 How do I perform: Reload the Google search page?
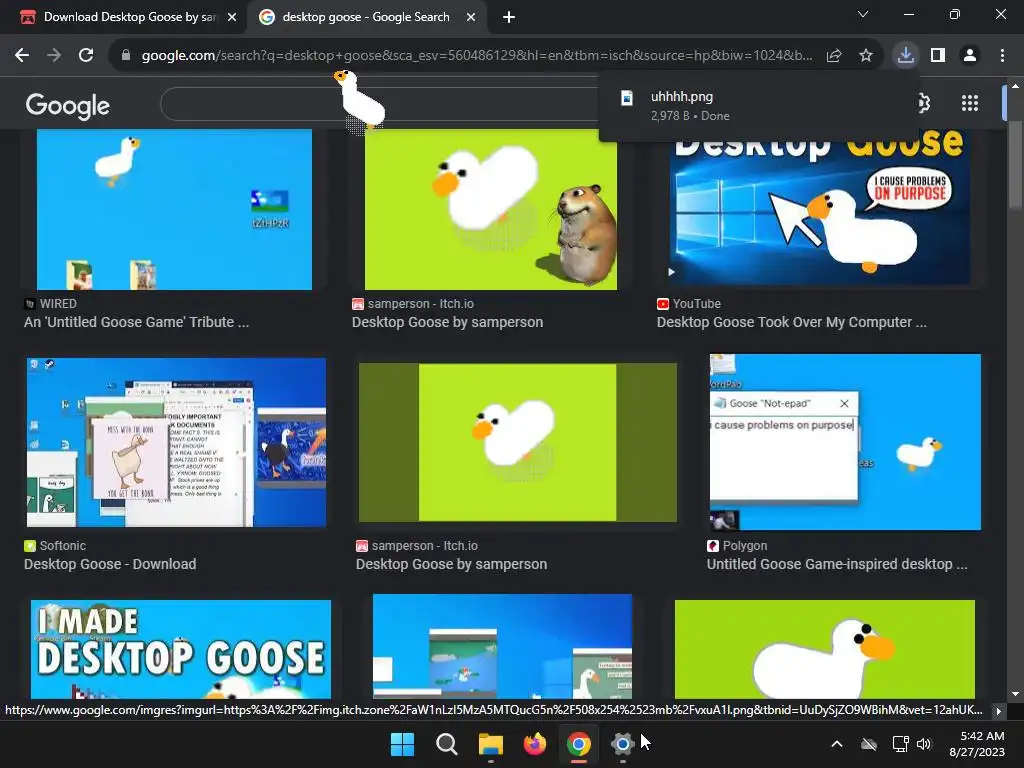(86, 56)
